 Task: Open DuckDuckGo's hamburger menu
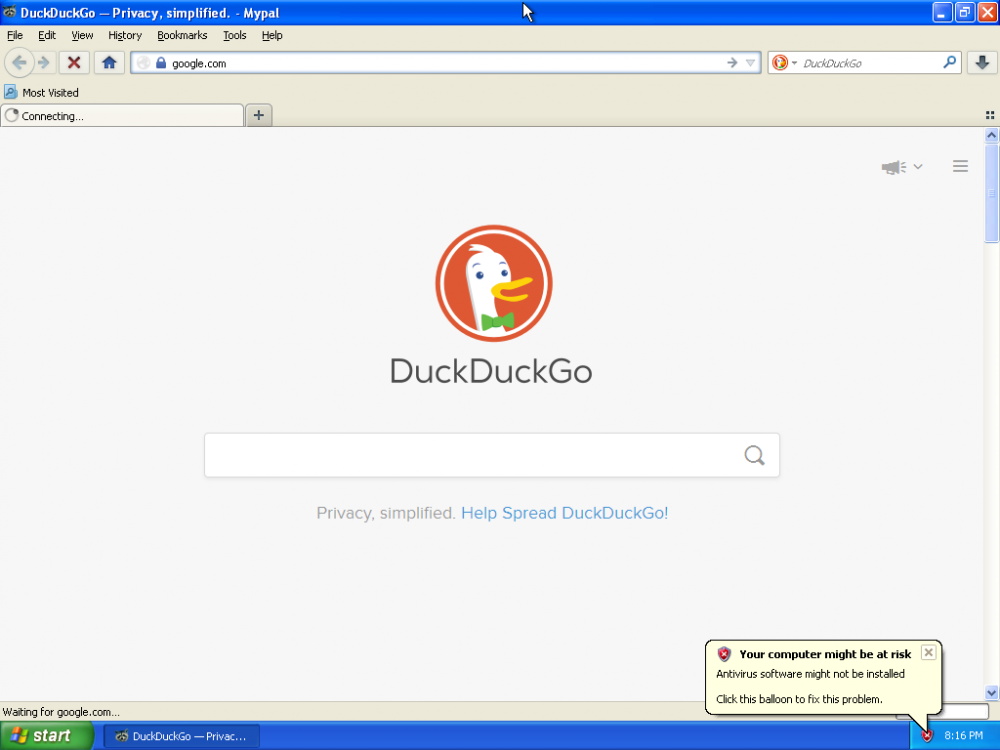(960, 166)
